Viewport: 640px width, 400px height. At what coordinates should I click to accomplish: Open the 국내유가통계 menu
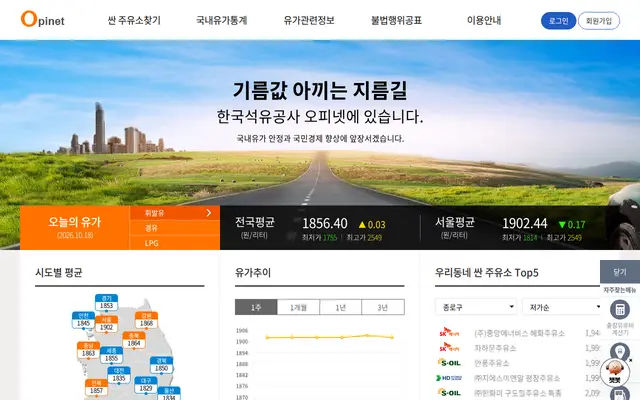[222, 20]
